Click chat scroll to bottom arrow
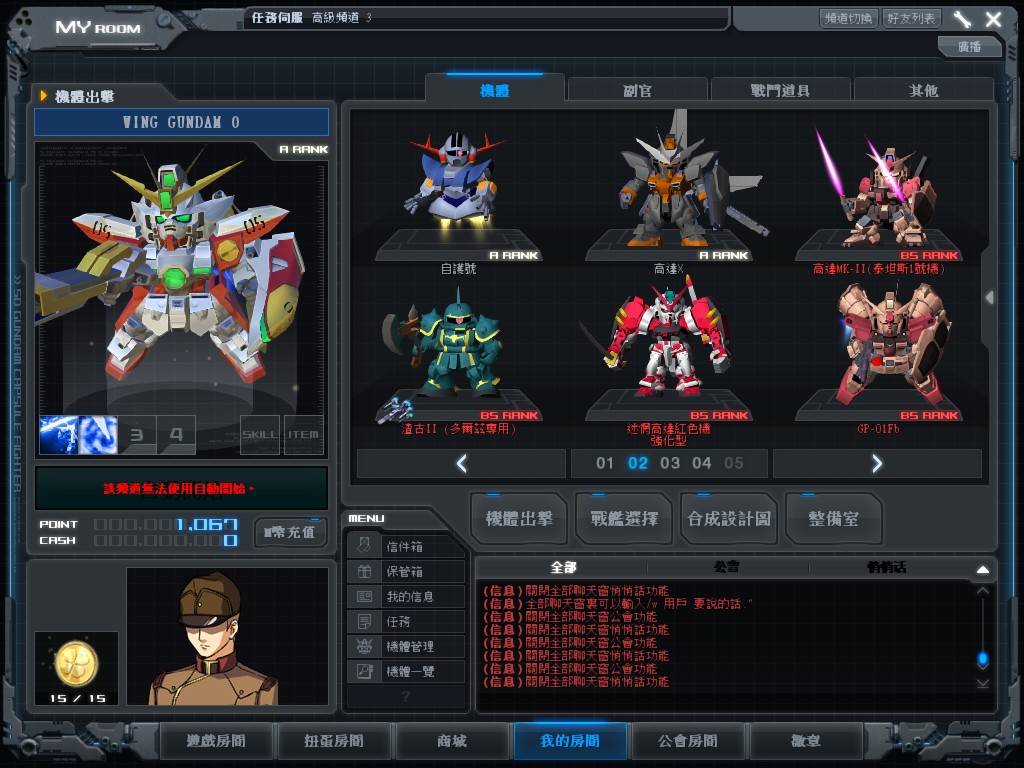The width and height of the screenshot is (1024, 768). click(983, 683)
